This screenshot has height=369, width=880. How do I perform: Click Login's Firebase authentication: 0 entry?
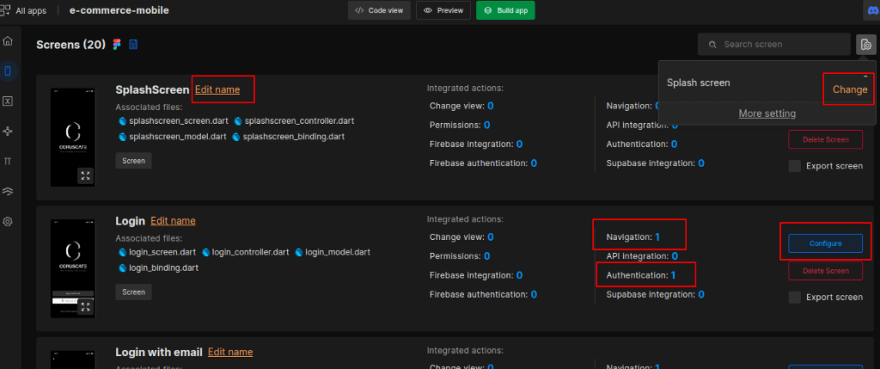[x=483, y=294]
